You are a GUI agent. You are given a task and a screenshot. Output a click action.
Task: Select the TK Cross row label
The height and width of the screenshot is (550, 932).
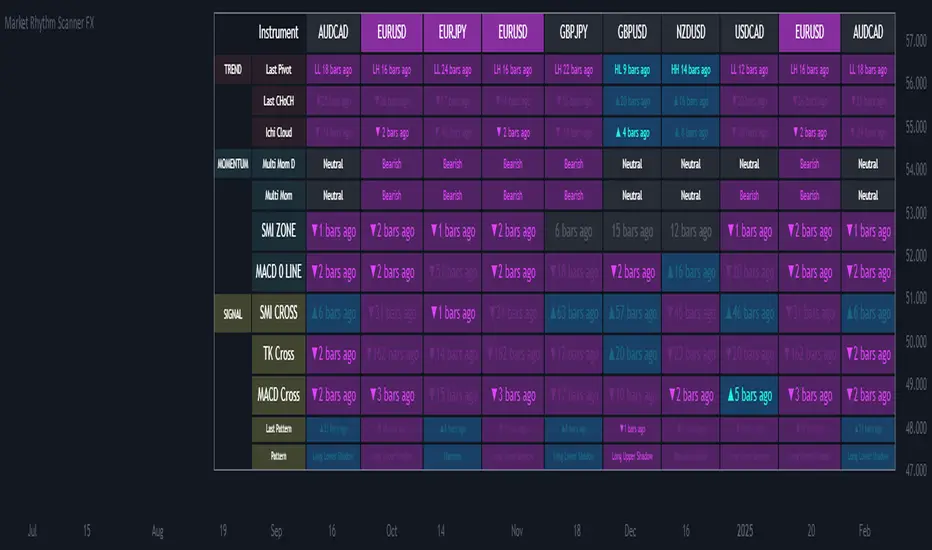pyautogui.click(x=279, y=354)
